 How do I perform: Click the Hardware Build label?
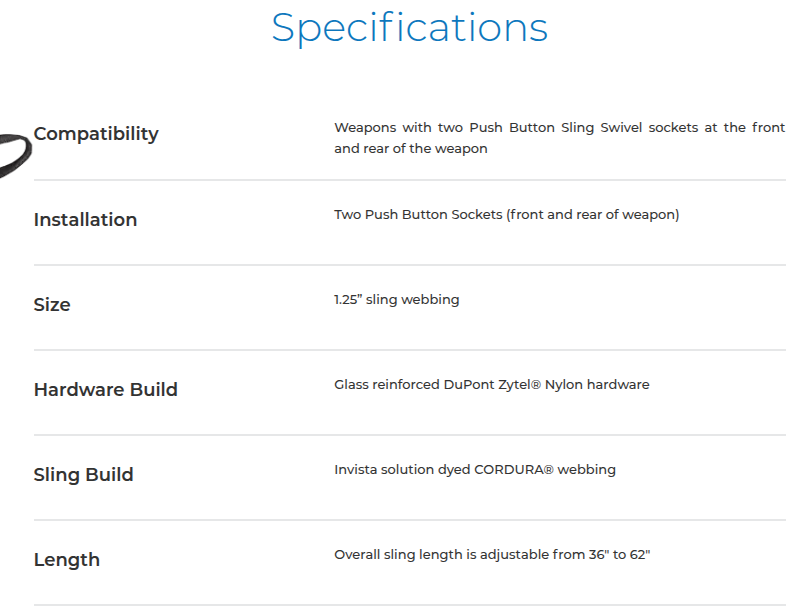pyautogui.click(x=105, y=390)
